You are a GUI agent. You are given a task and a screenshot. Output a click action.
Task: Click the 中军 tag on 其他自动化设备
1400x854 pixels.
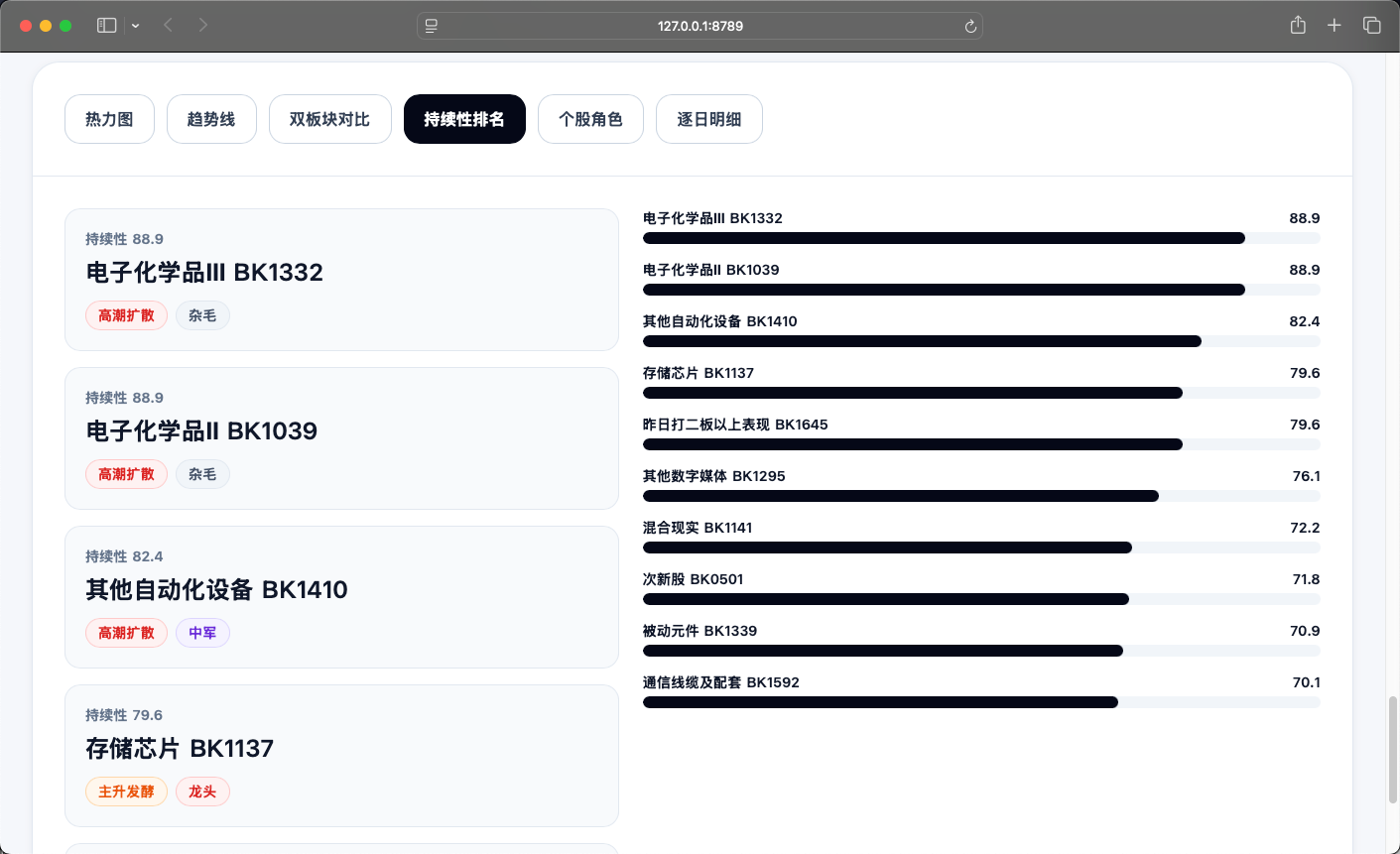point(202,633)
